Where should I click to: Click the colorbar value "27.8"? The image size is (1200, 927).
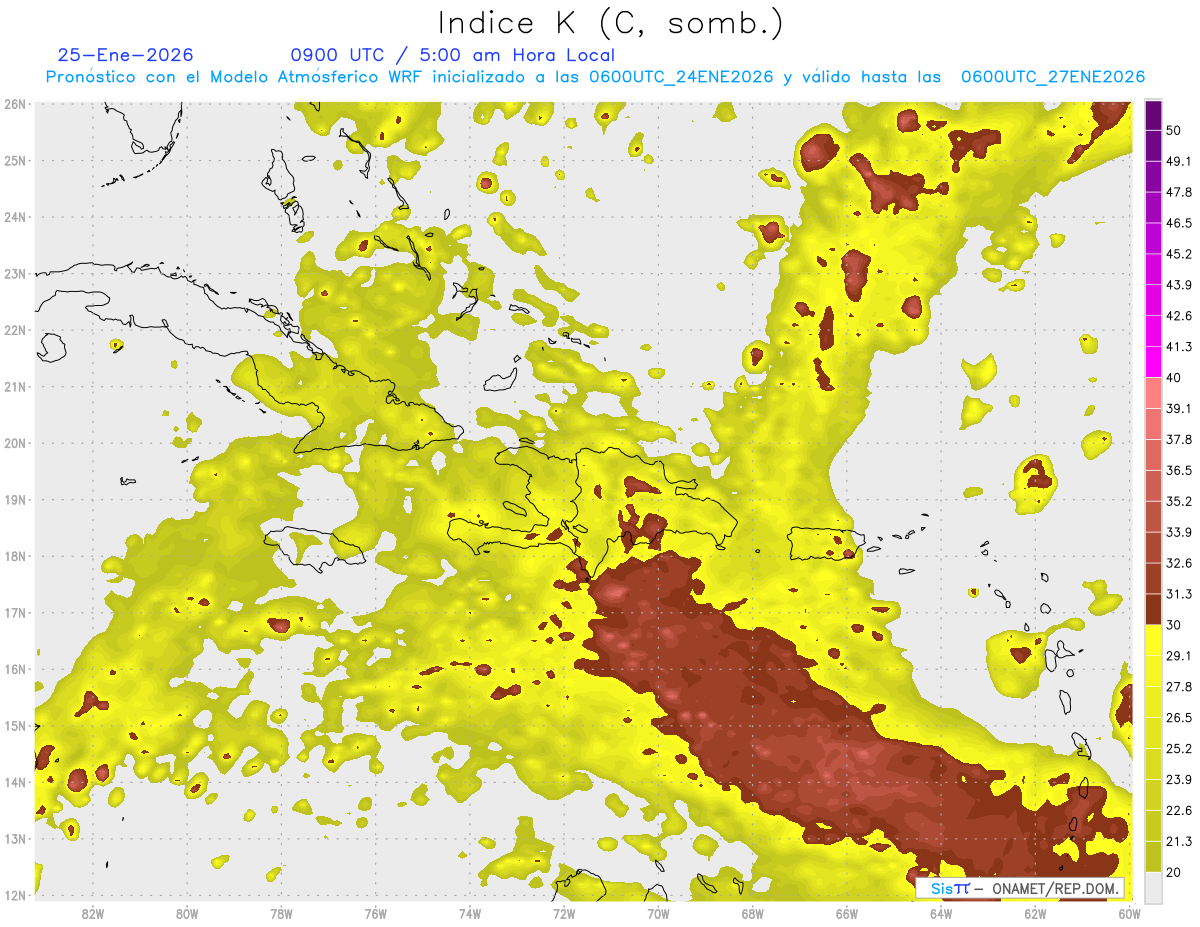(x=1178, y=686)
